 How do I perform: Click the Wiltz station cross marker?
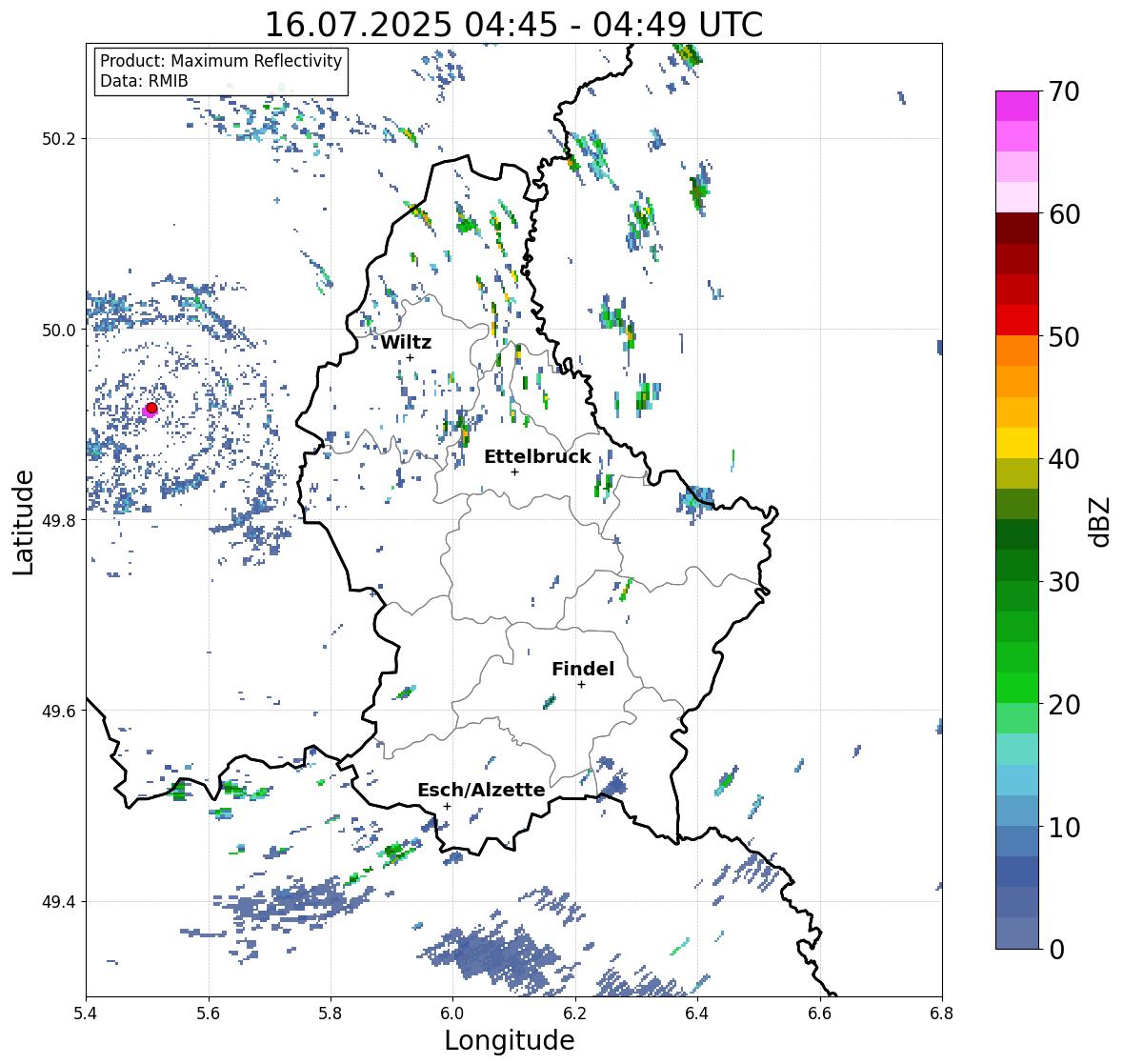[x=411, y=358]
